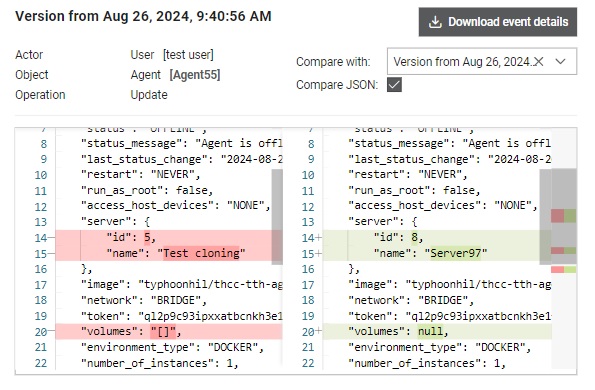Click removed marker on left line 14
The image size is (595, 390).
(52, 238)
